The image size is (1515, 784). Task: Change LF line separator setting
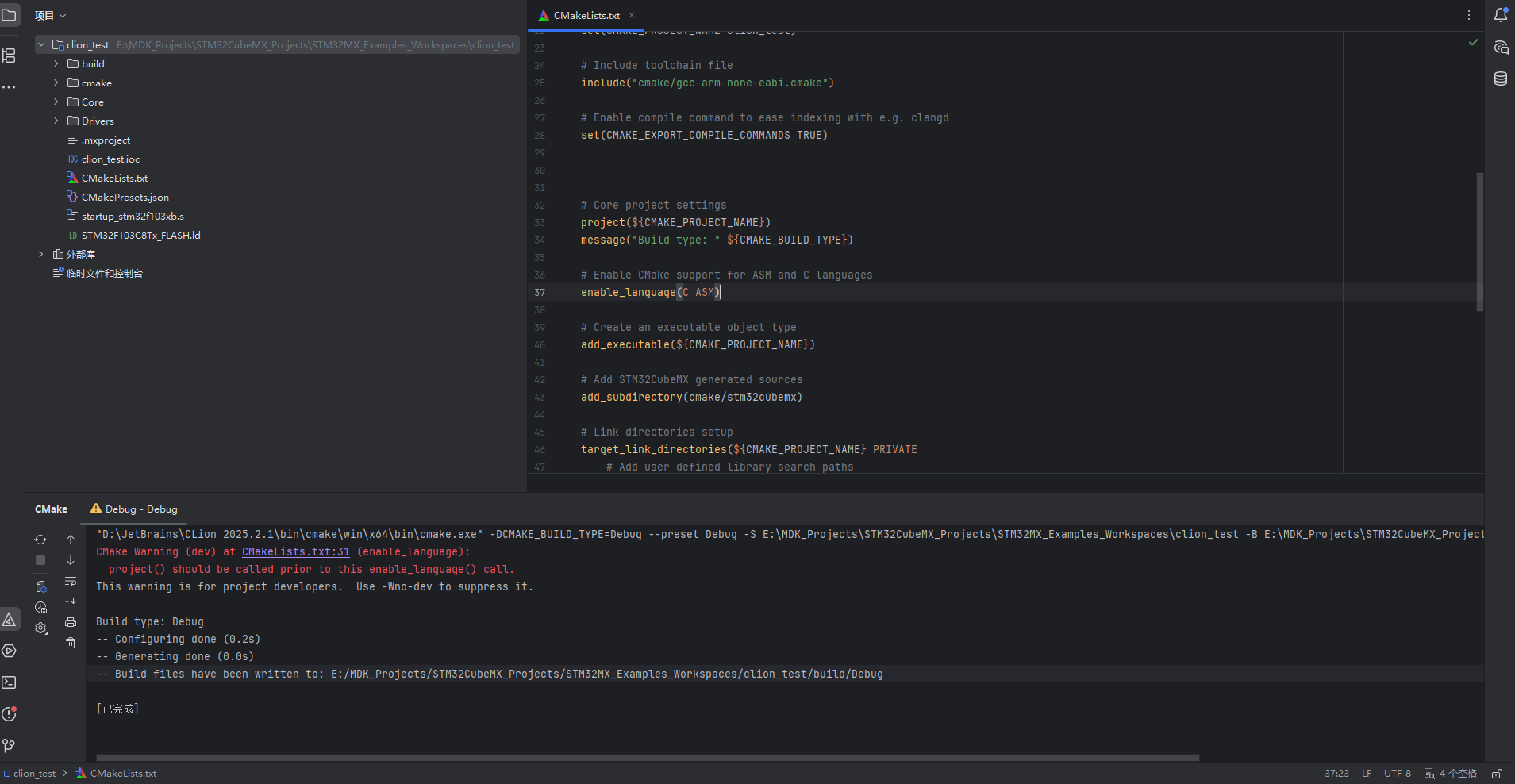[x=1367, y=774]
